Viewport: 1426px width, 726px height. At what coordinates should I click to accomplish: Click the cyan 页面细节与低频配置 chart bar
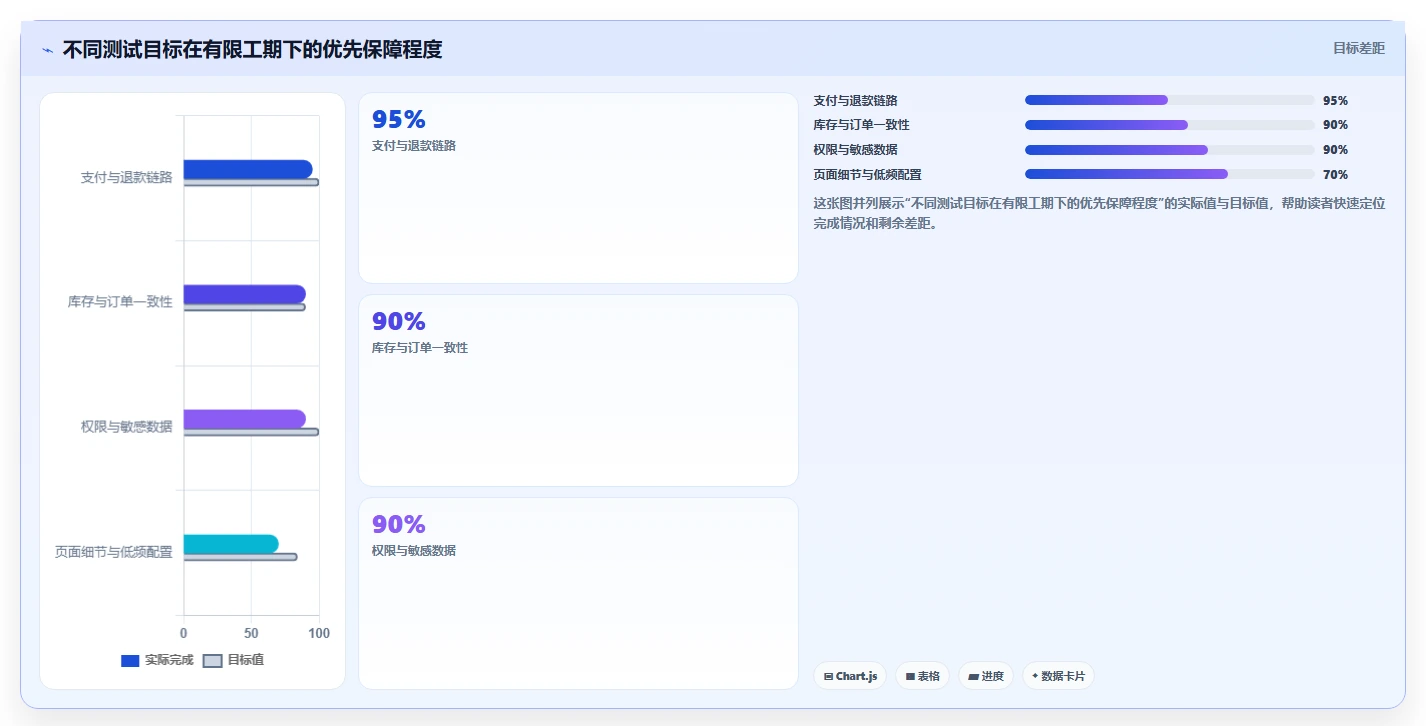[x=231, y=544]
